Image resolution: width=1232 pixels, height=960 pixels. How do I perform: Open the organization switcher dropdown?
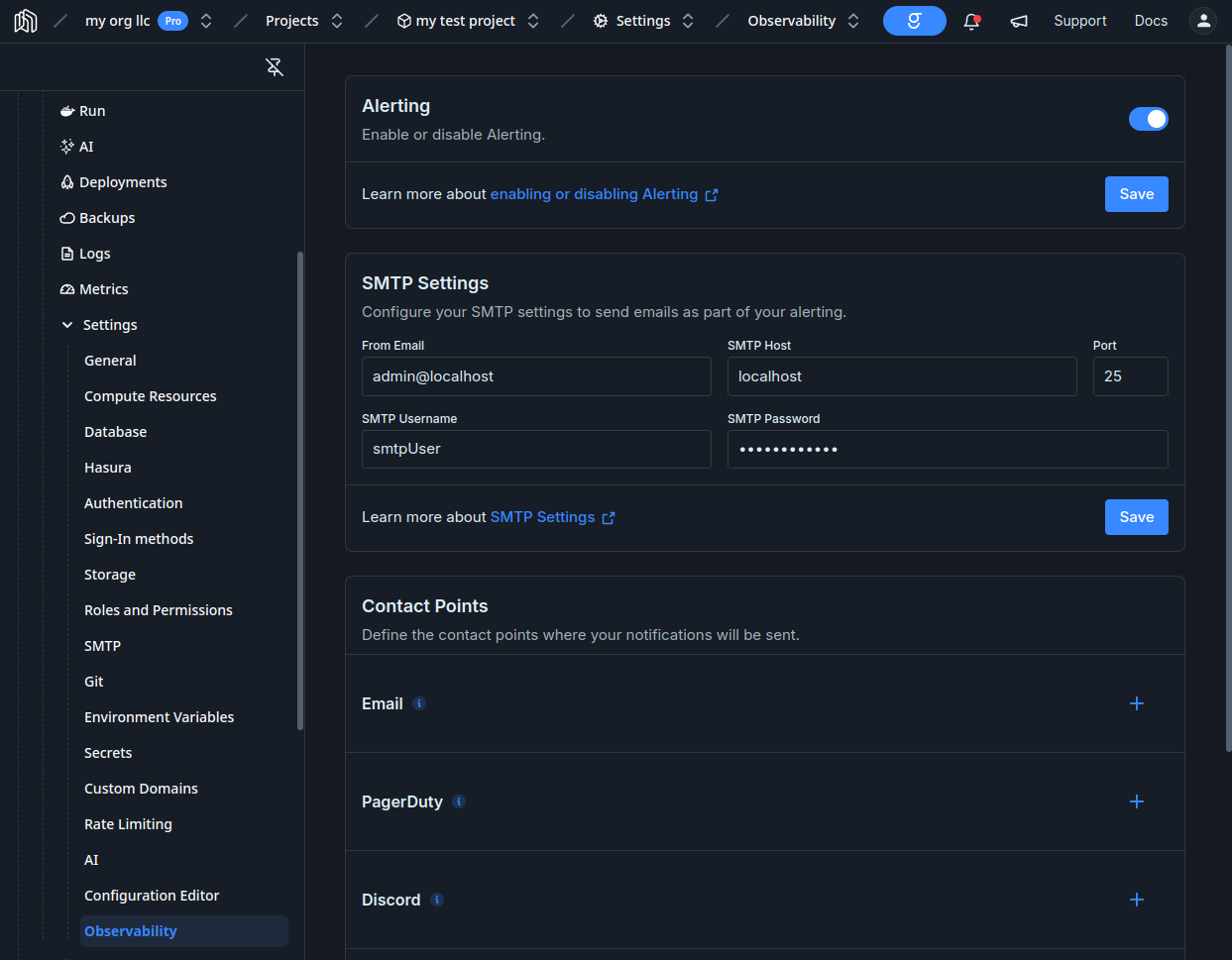pyautogui.click(x=206, y=21)
